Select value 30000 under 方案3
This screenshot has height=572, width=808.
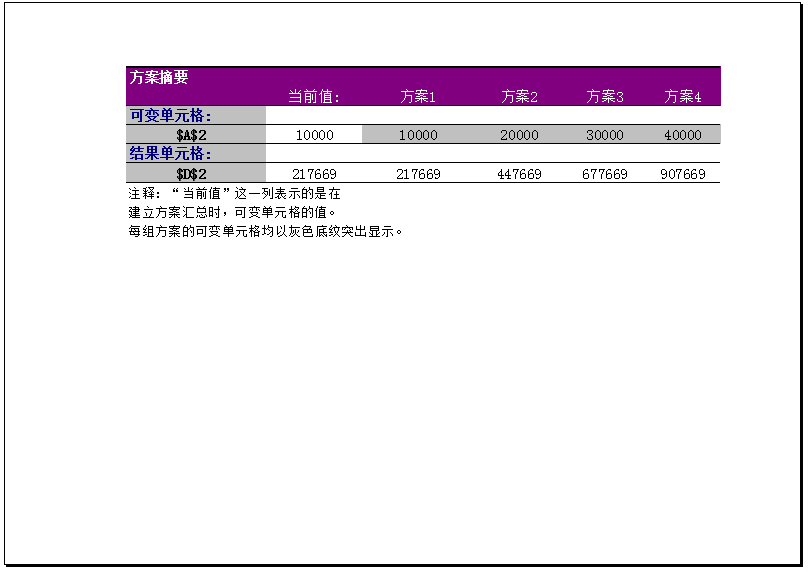(605, 135)
